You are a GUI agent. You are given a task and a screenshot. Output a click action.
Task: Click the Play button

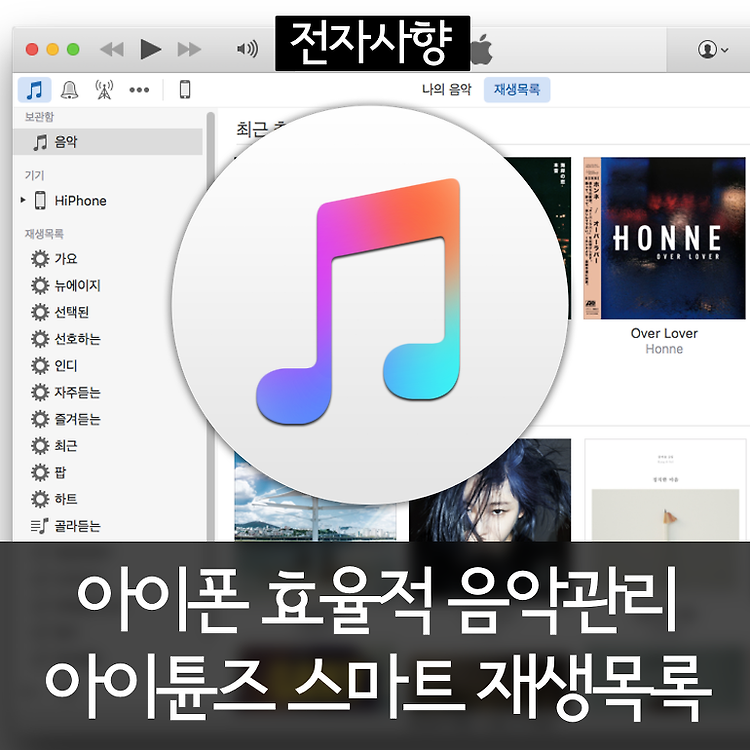point(150,49)
